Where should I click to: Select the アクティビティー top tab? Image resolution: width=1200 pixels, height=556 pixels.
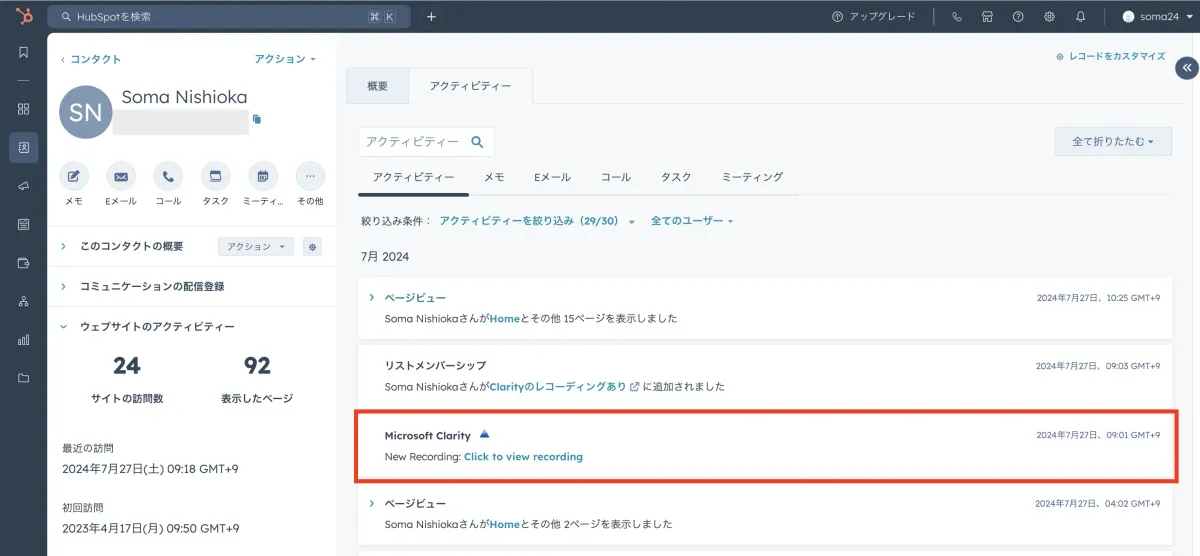(470, 86)
